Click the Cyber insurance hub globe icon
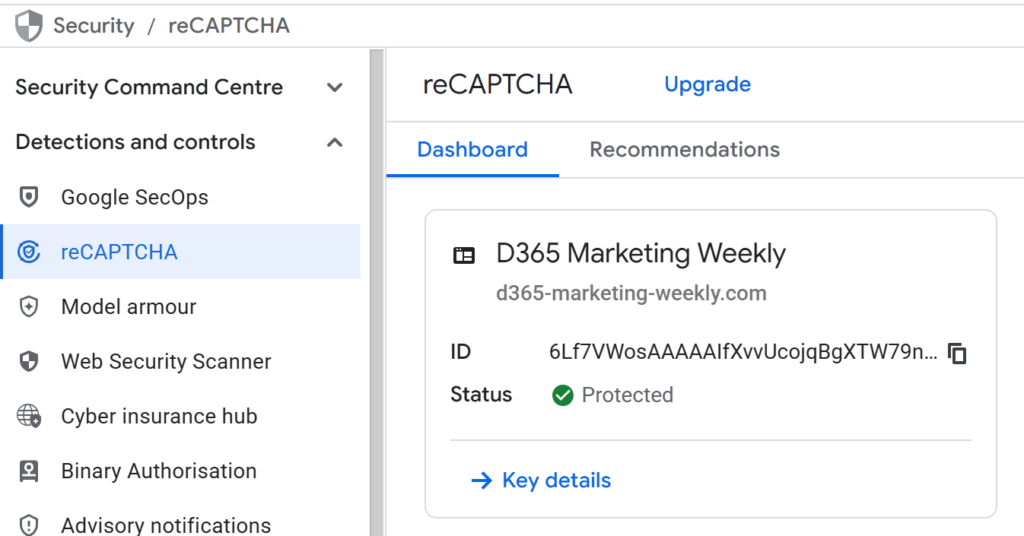The height and width of the screenshot is (536, 1024). click(29, 416)
